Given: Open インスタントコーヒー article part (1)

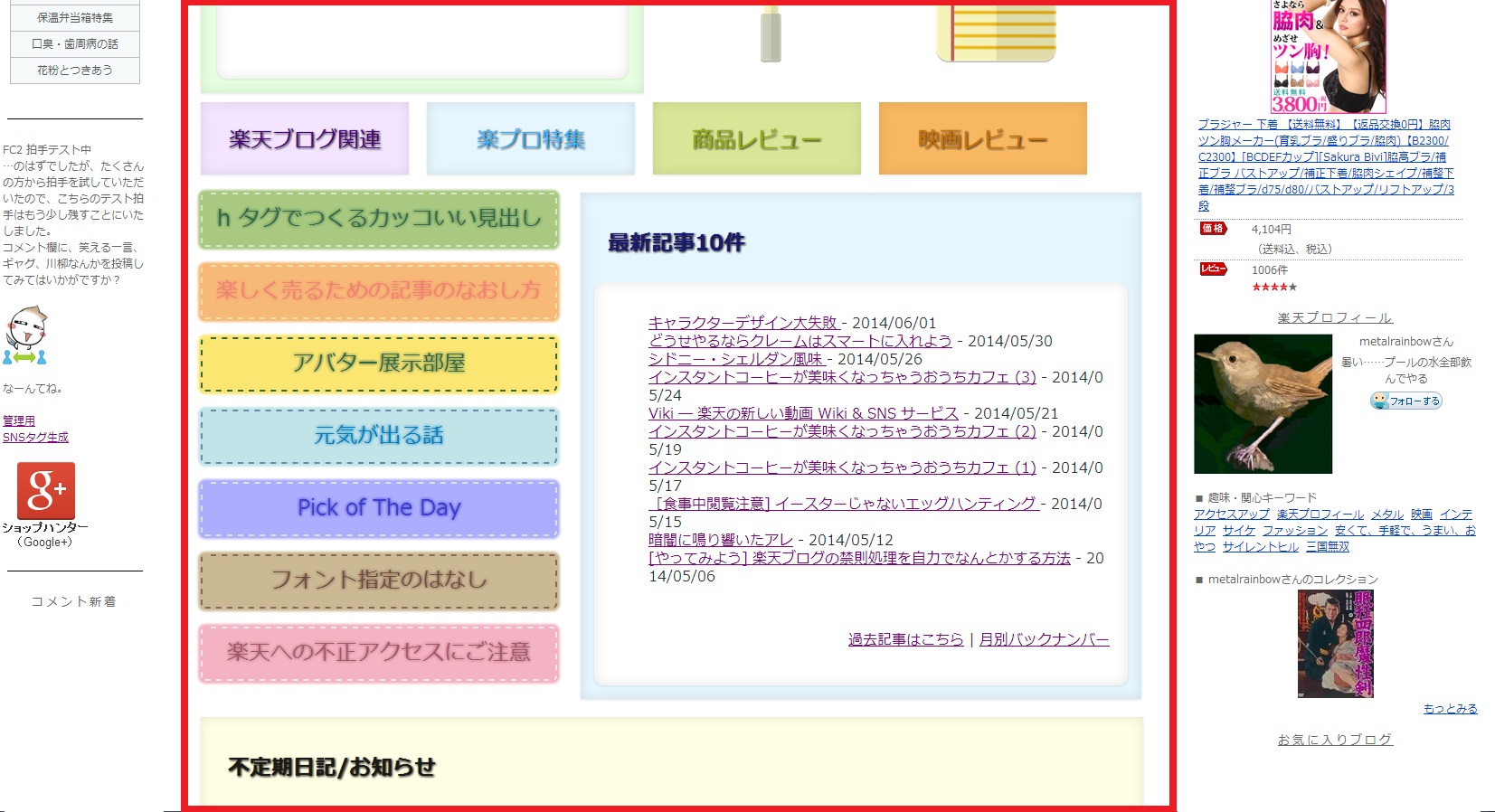Looking at the screenshot, I should (842, 467).
